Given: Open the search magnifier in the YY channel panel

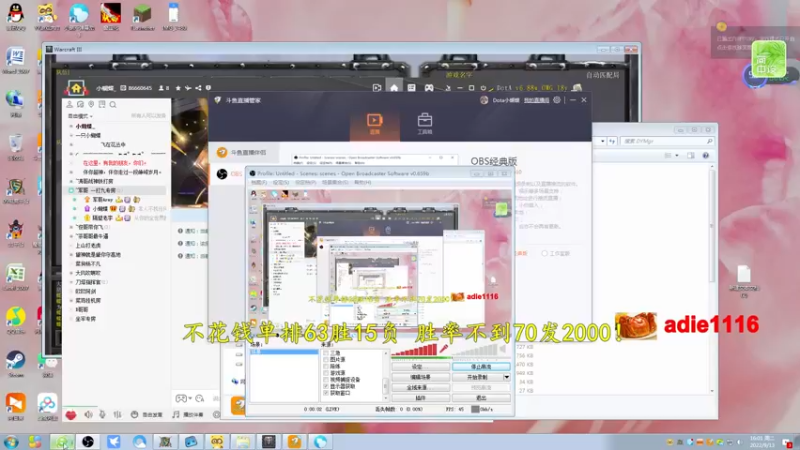Looking at the screenshot, I should pyautogui.click(x=113, y=105).
